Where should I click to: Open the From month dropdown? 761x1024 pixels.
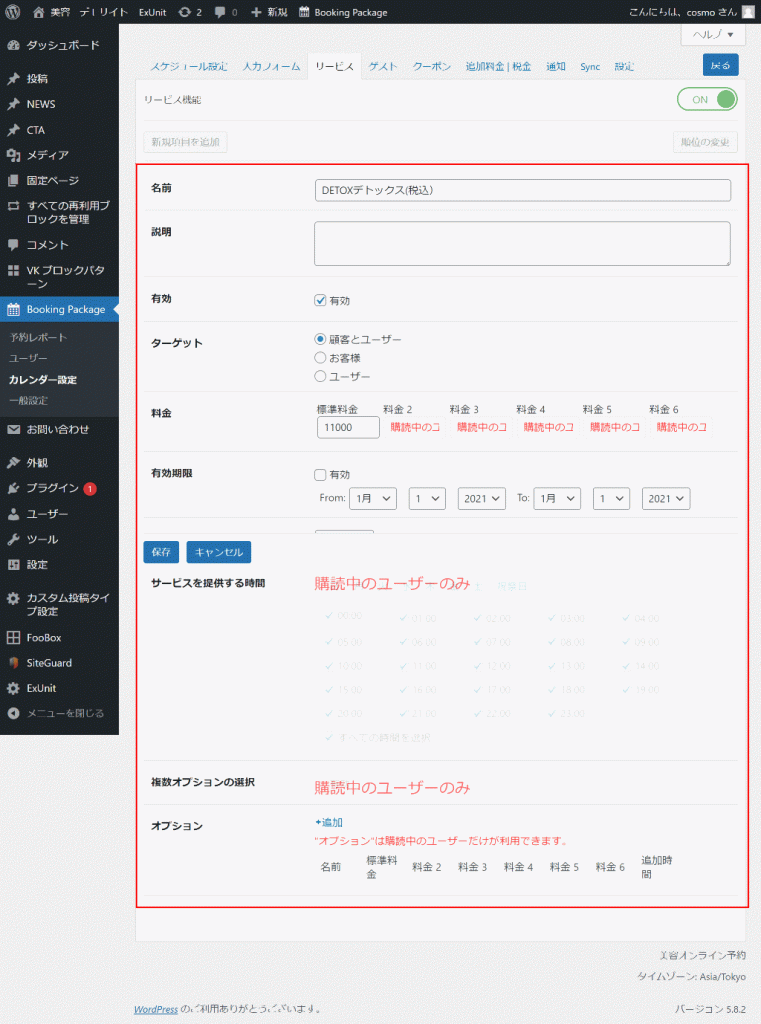coord(373,498)
